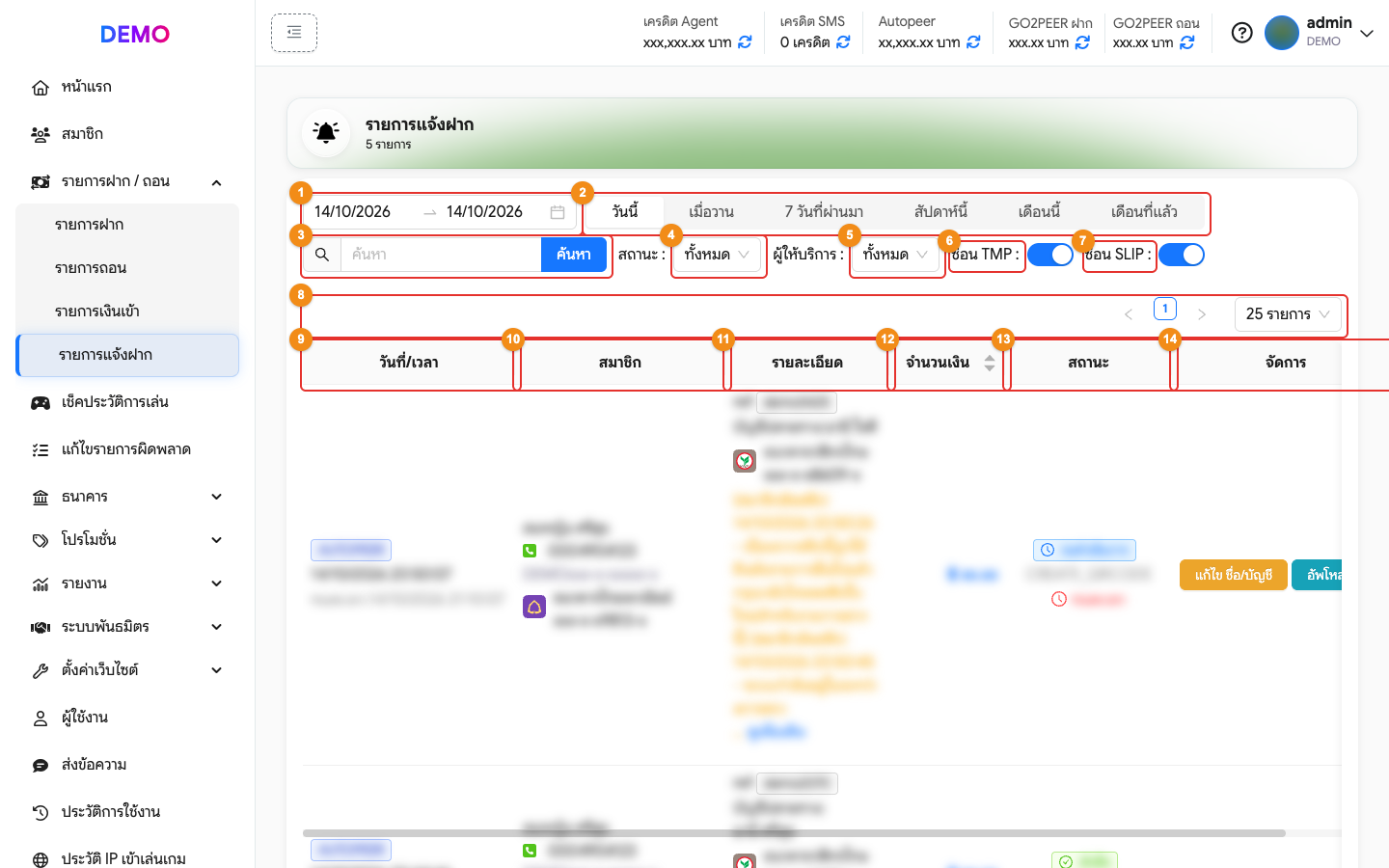Select the วันนี้ date tab
1389x868 pixels.
coord(625,212)
